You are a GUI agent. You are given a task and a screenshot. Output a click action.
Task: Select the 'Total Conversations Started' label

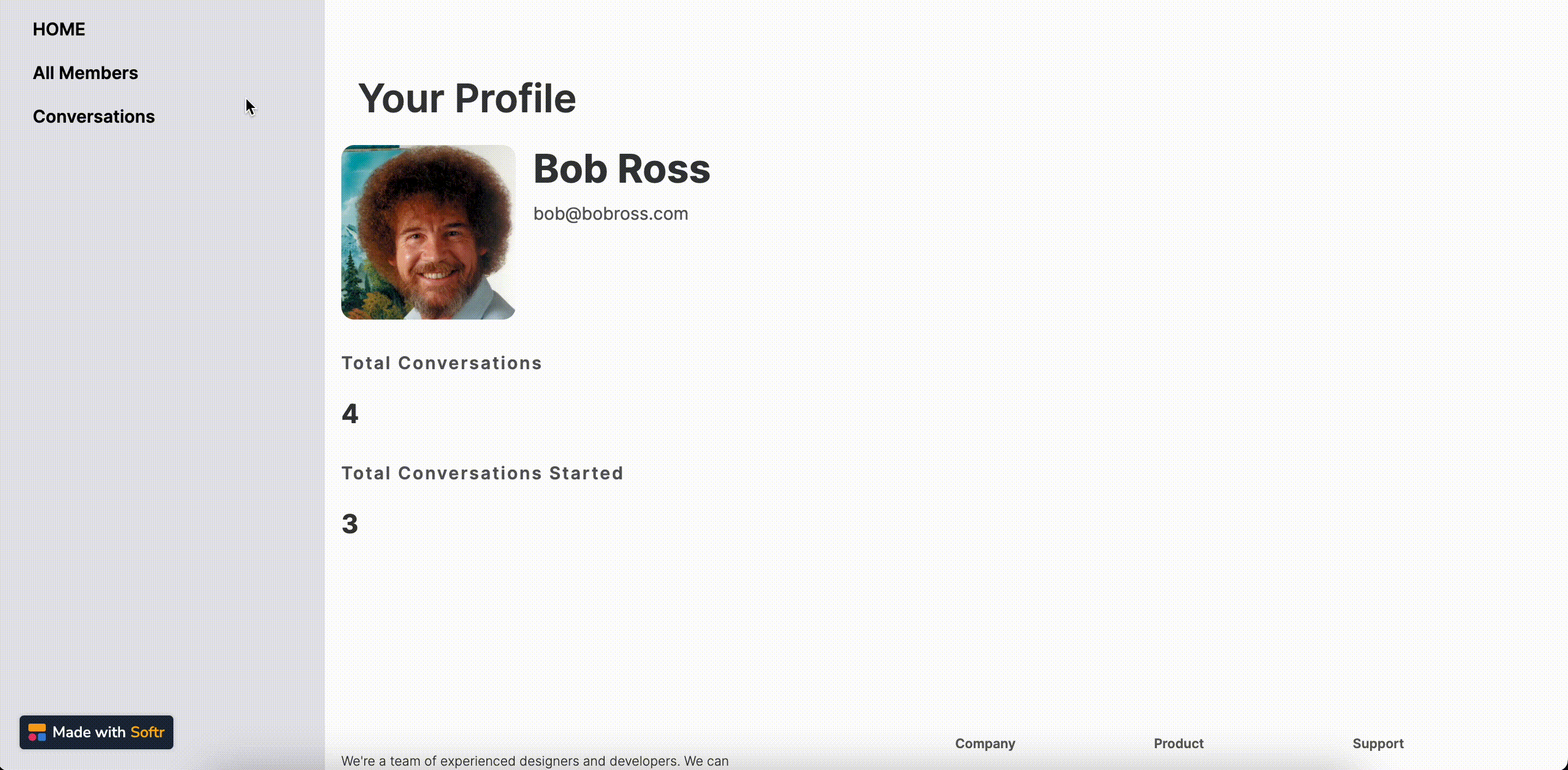point(483,473)
